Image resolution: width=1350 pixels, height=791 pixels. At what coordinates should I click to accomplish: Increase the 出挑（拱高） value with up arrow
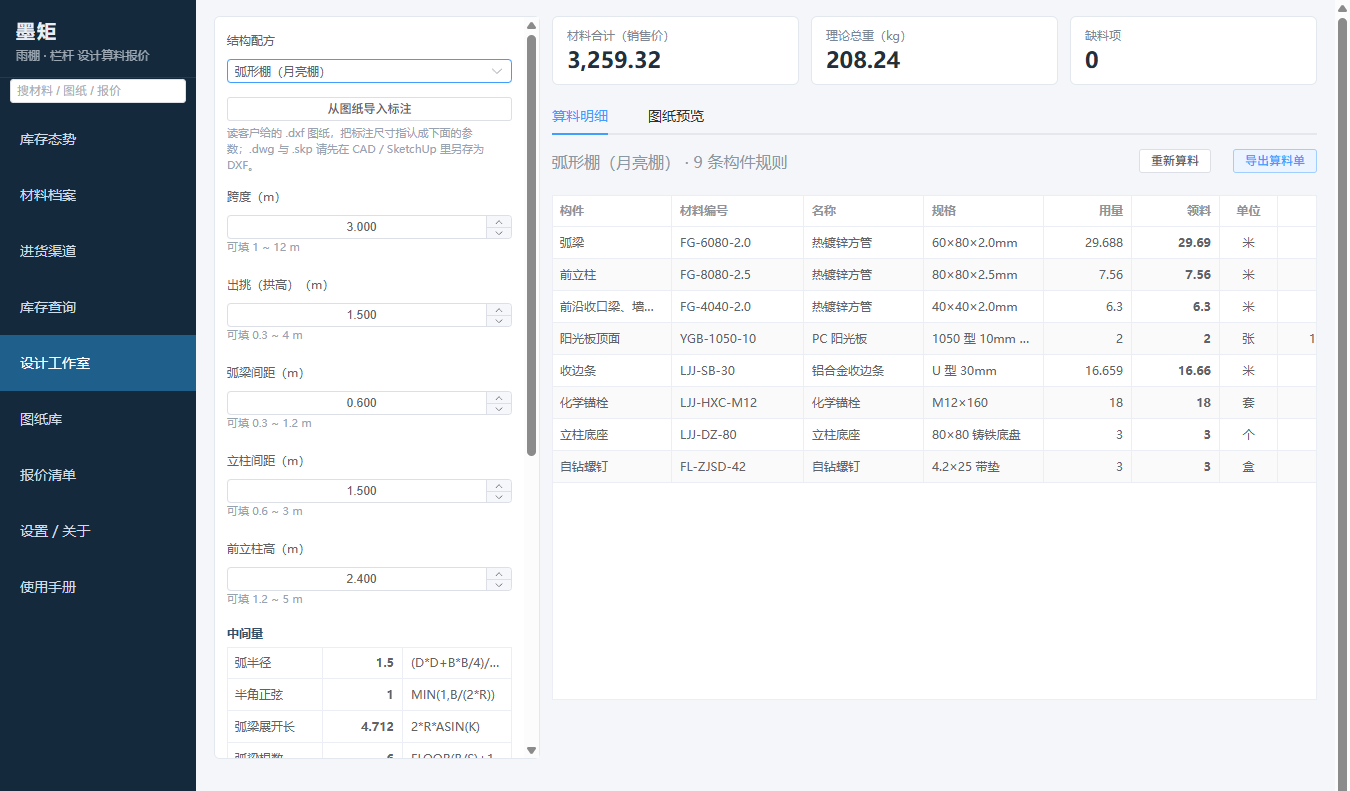[x=499, y=309]
